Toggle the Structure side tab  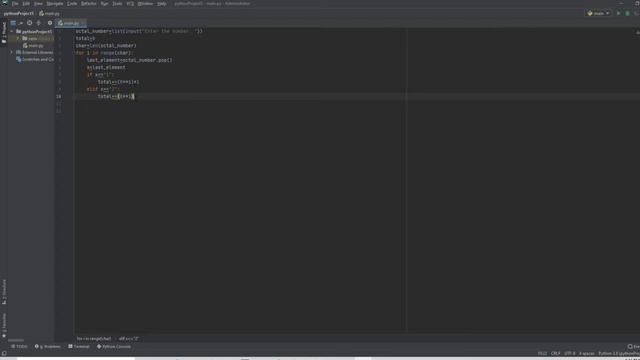4,292
